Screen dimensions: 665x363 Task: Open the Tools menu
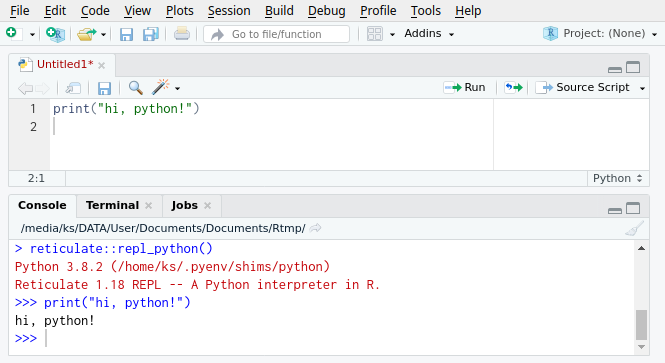pos(425,11)
